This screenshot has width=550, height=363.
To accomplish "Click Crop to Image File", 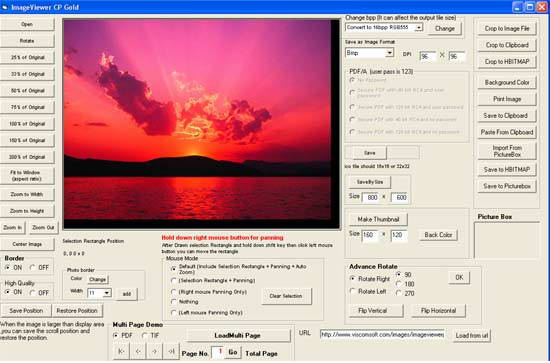I will point(507,28).
